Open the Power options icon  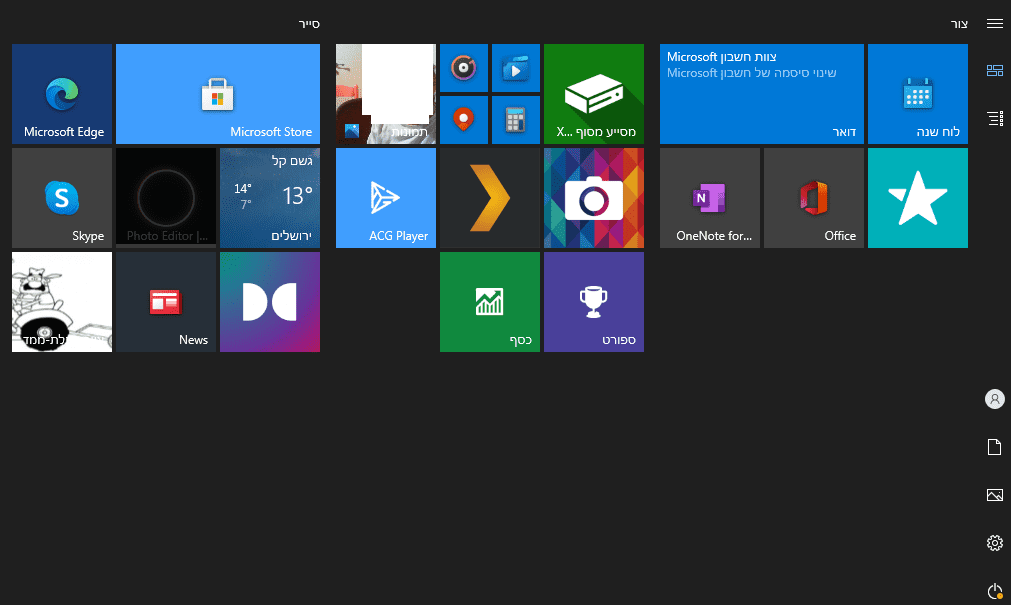(x=995, y=590)
